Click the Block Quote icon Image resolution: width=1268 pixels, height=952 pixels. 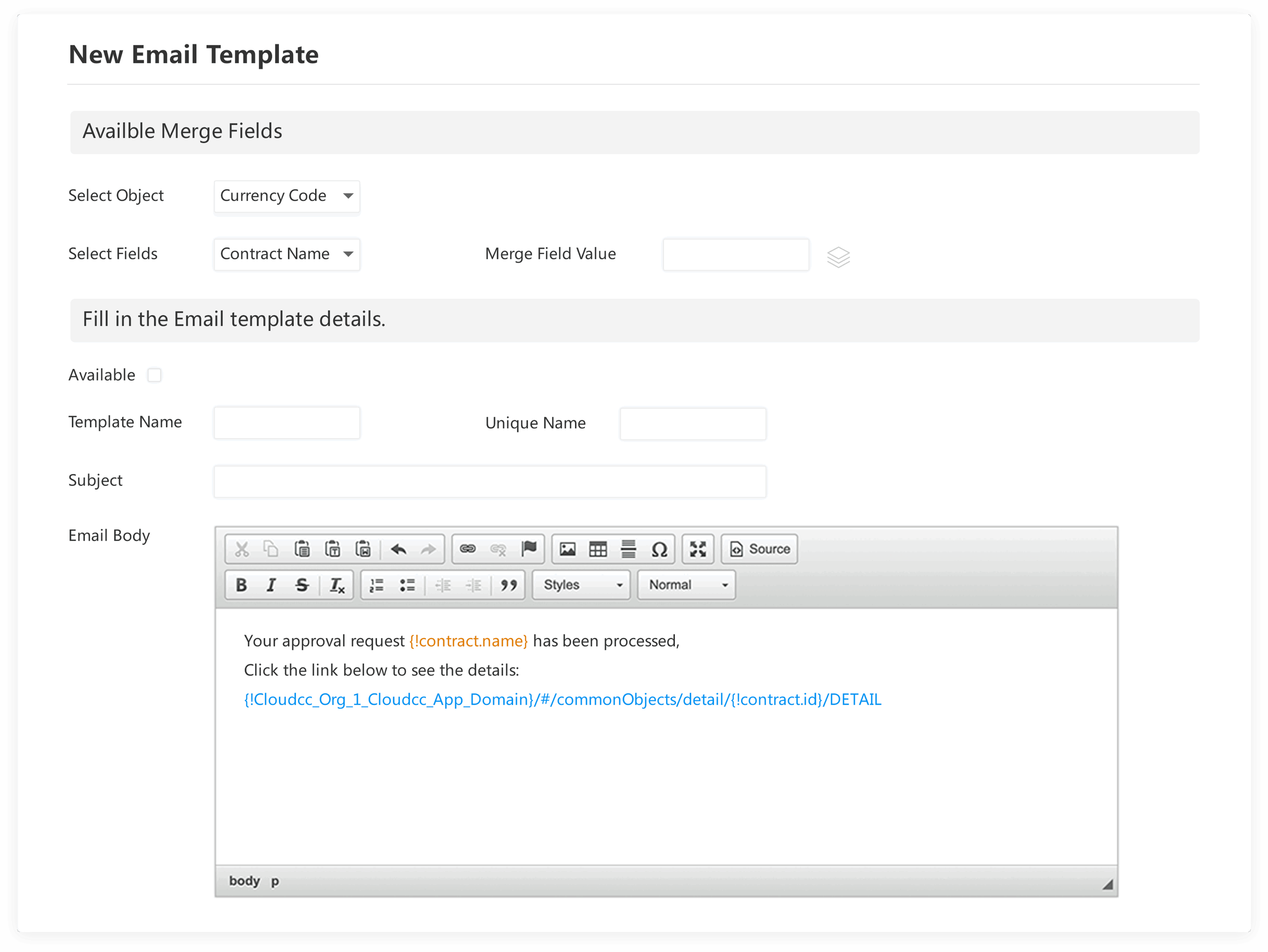(x=508, y=585)
